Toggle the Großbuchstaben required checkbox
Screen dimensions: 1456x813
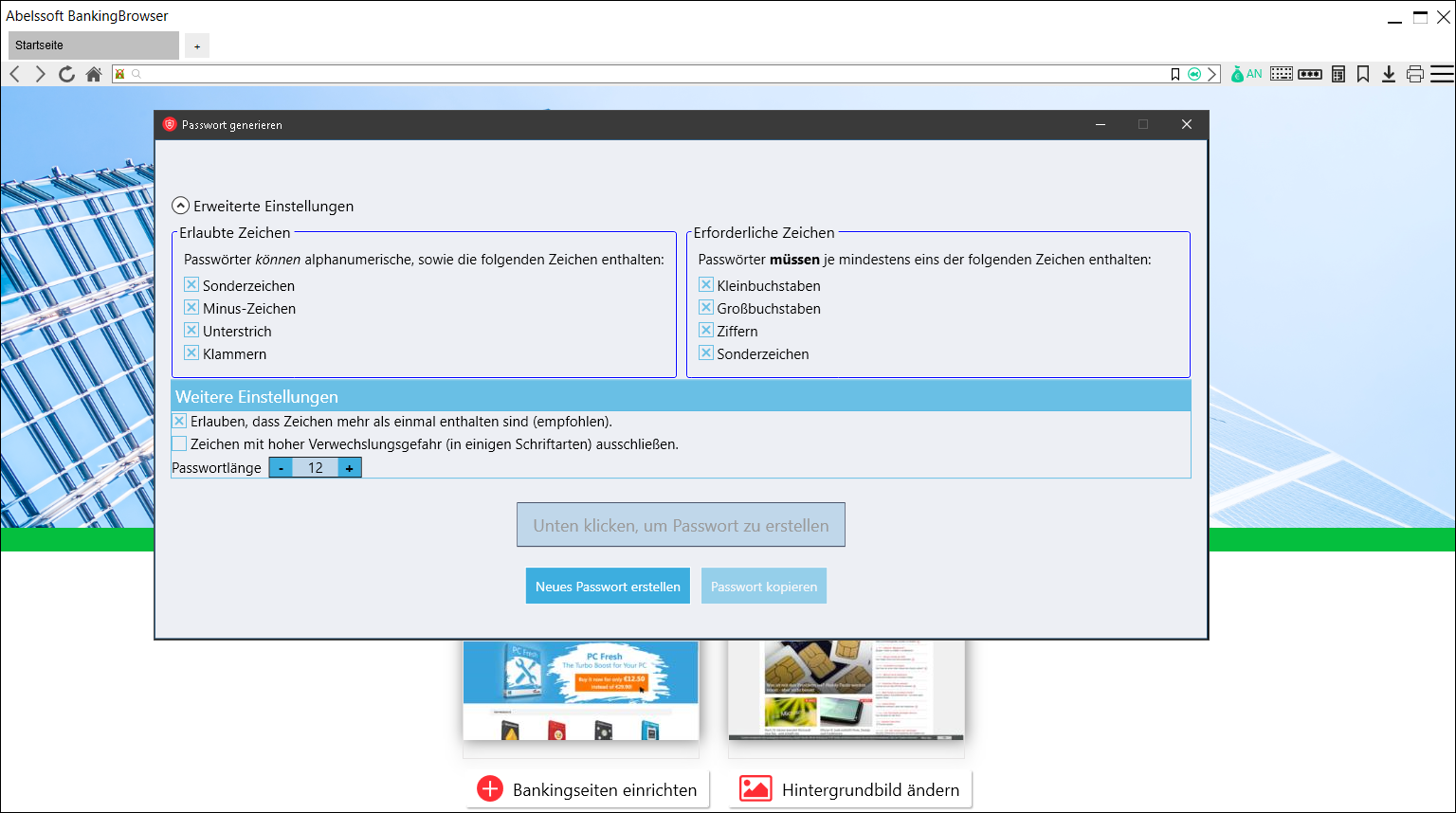coord(706,308)
